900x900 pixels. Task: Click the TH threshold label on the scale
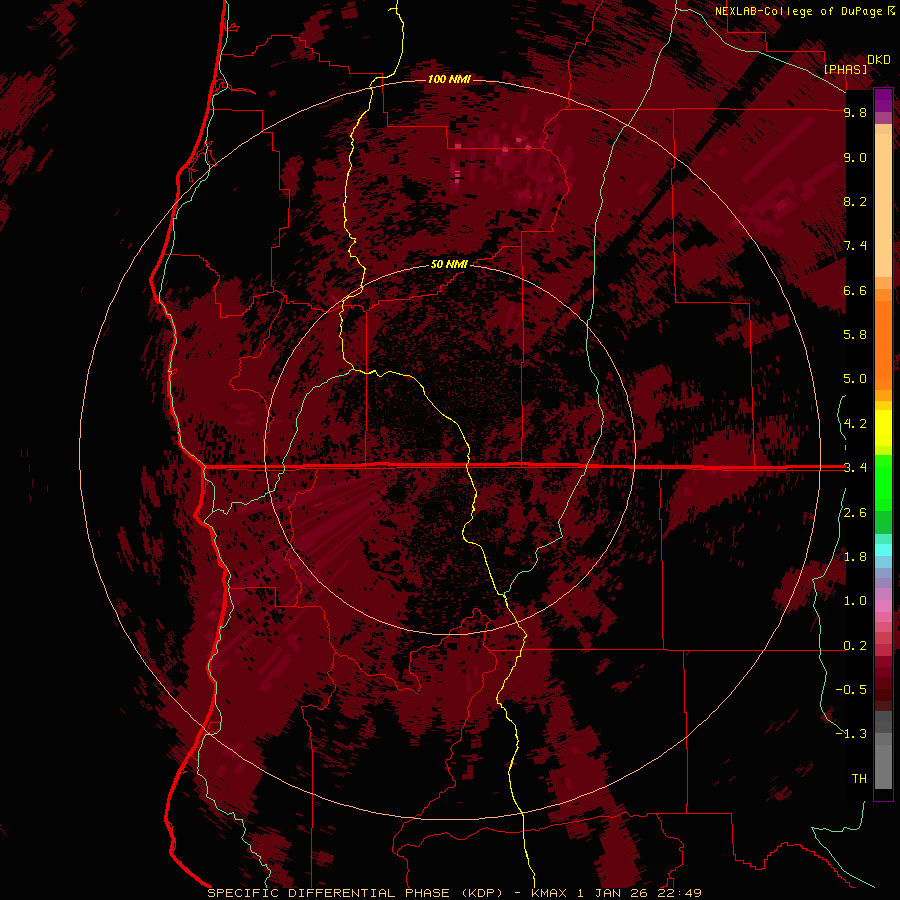[x=859, y=779]
